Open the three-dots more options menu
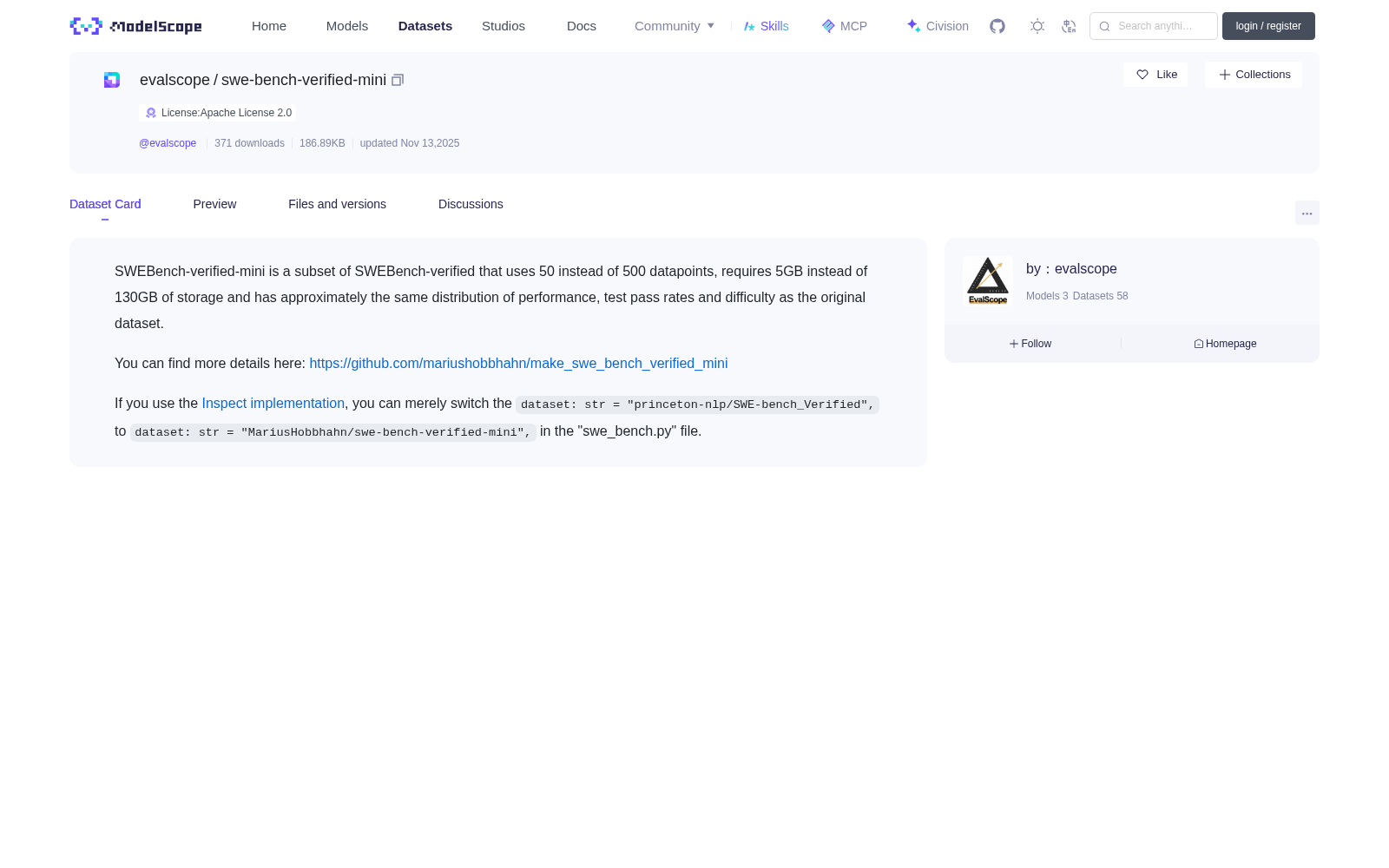 click(1307, 213)
